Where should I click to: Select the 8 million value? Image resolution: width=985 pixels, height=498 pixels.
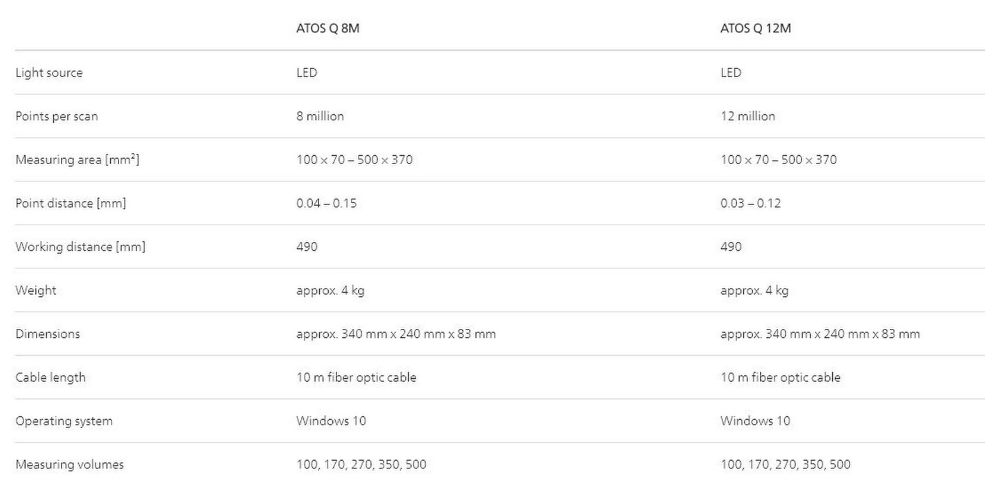click(x=315, y=116)
